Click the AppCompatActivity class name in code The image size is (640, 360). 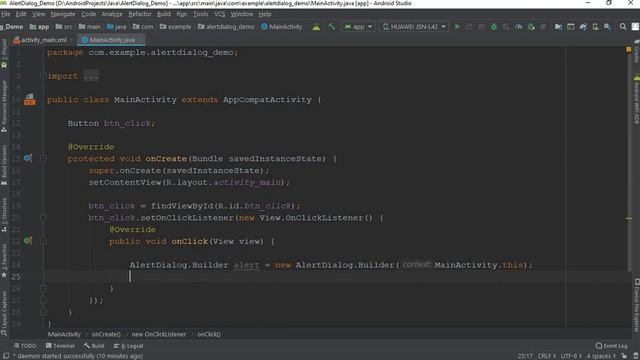[267, 100]
